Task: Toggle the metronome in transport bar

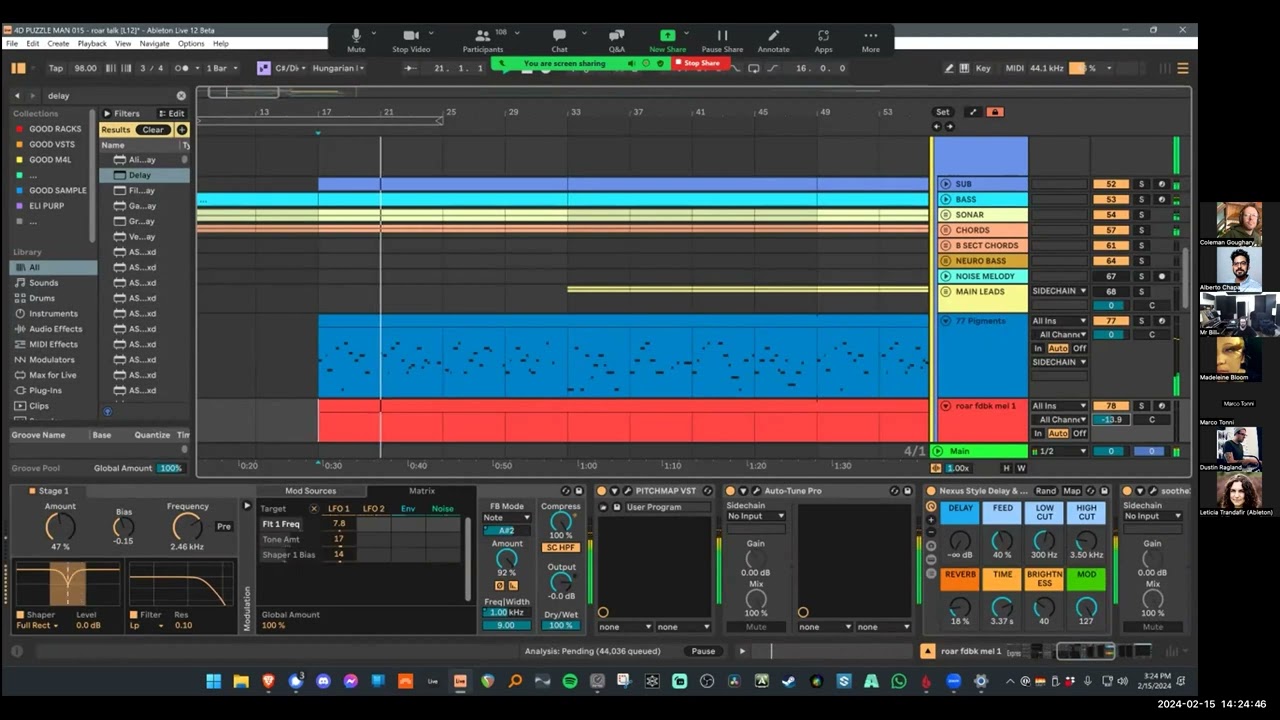Action: 183,68
